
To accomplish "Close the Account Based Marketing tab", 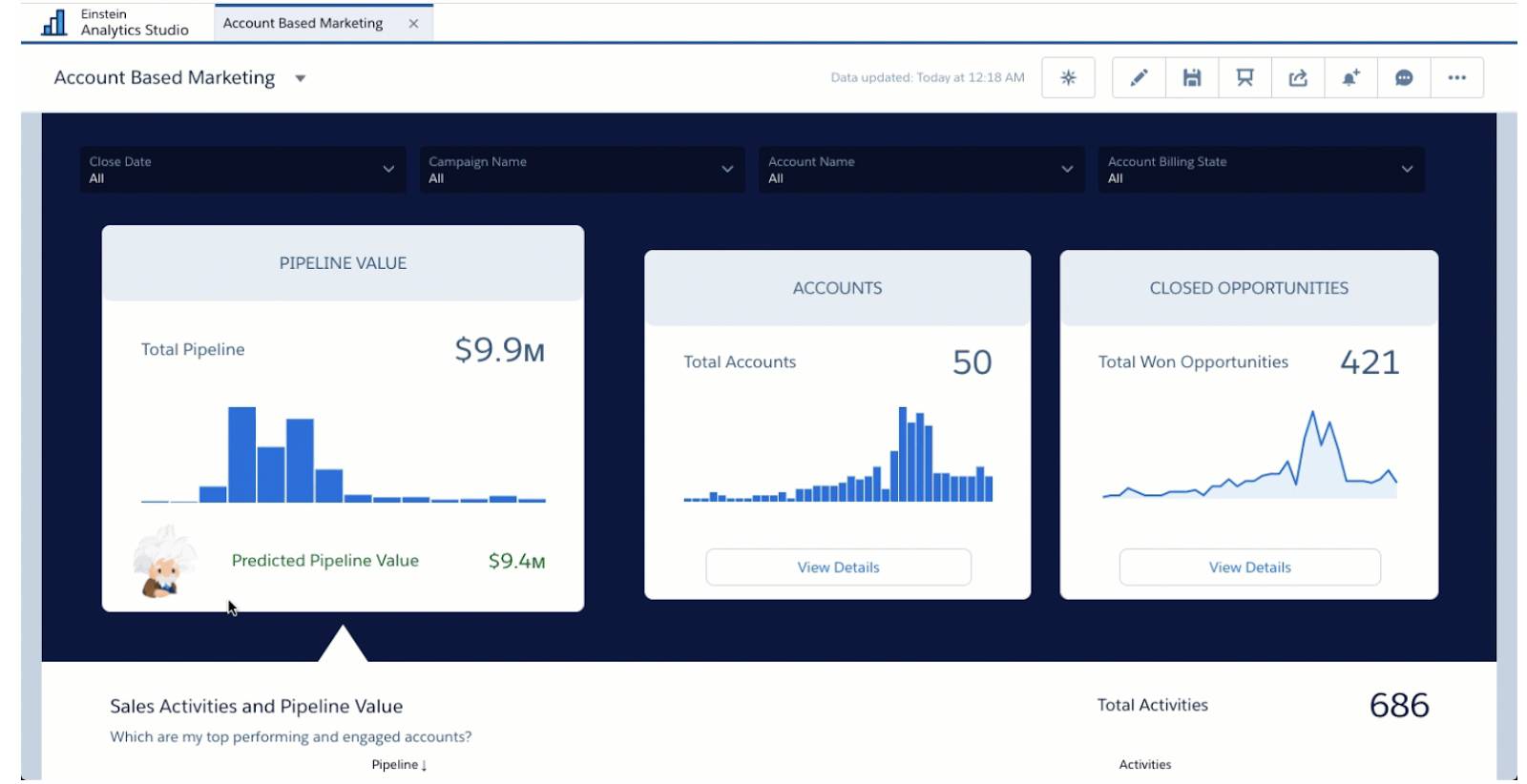I will [x=413, y=24].
